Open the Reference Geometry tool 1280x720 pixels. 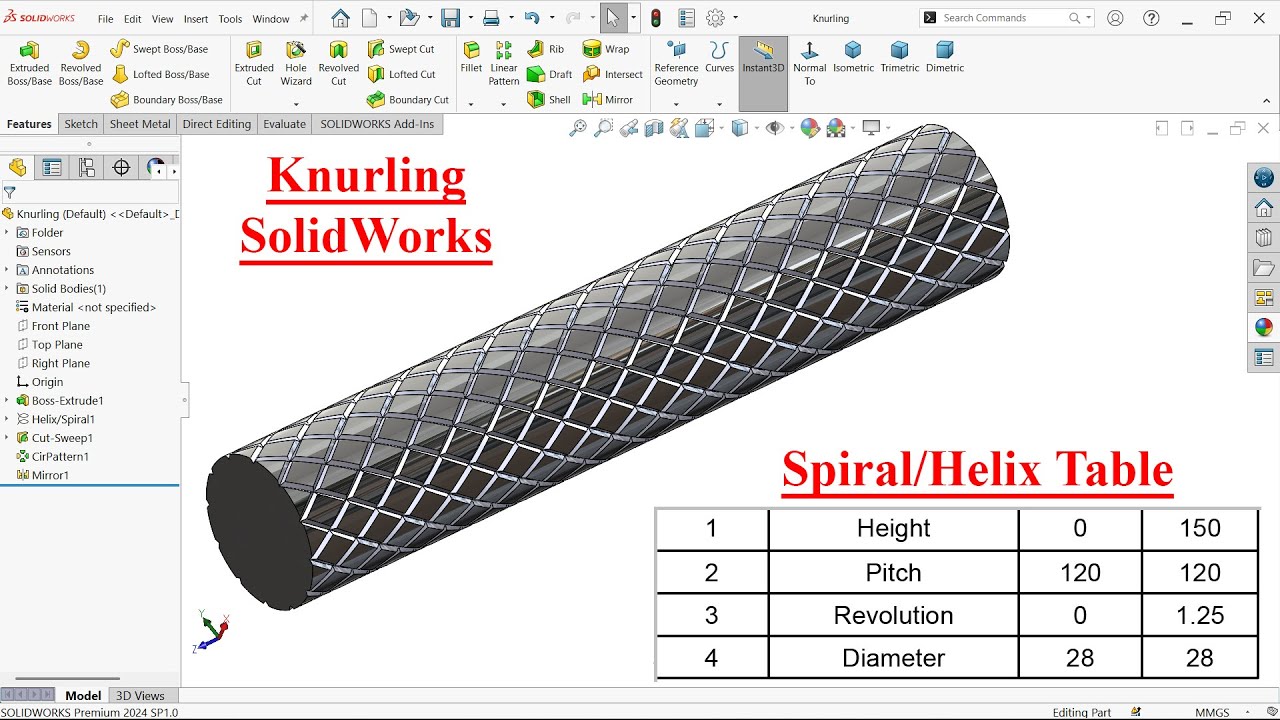(676, 63)
